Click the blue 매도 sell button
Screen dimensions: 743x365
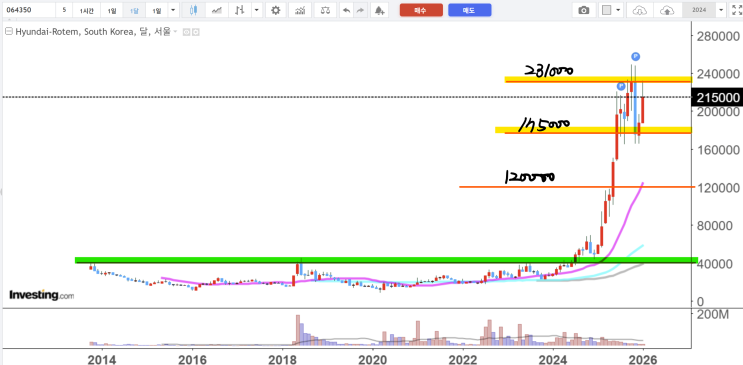tap(470, 10)
